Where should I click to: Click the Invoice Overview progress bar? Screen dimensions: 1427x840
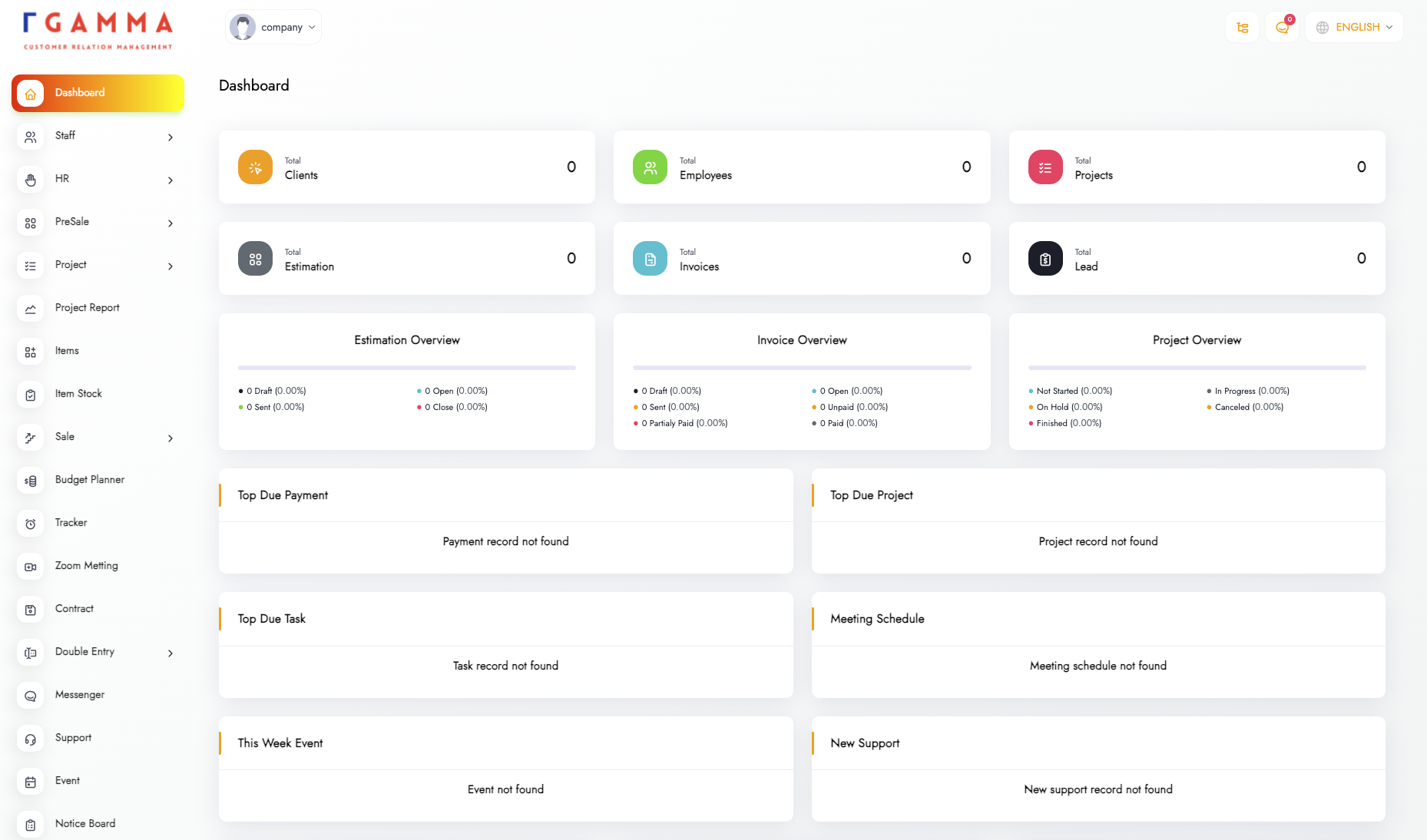pyautogui.click(x=802, y=368)
